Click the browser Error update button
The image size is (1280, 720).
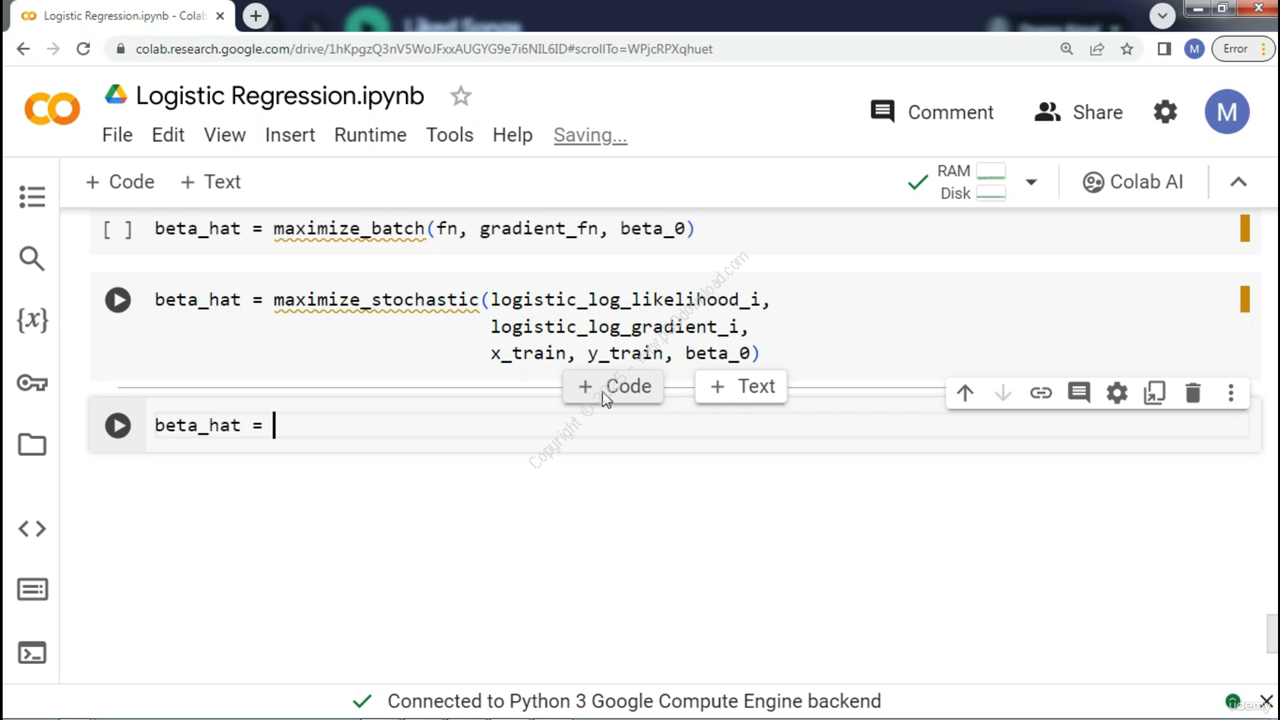click(1243, 48)
